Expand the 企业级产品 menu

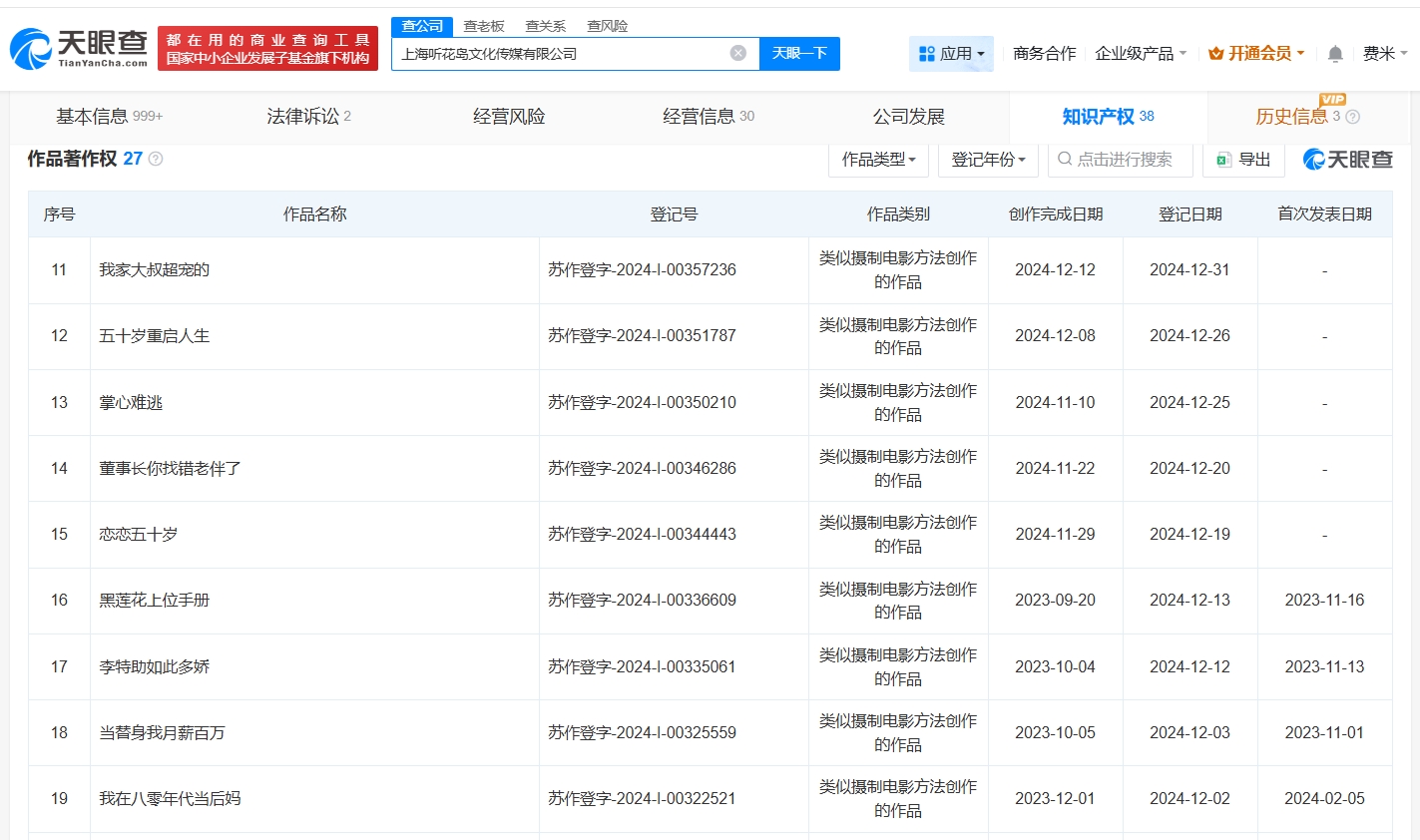coord(1141,54)
